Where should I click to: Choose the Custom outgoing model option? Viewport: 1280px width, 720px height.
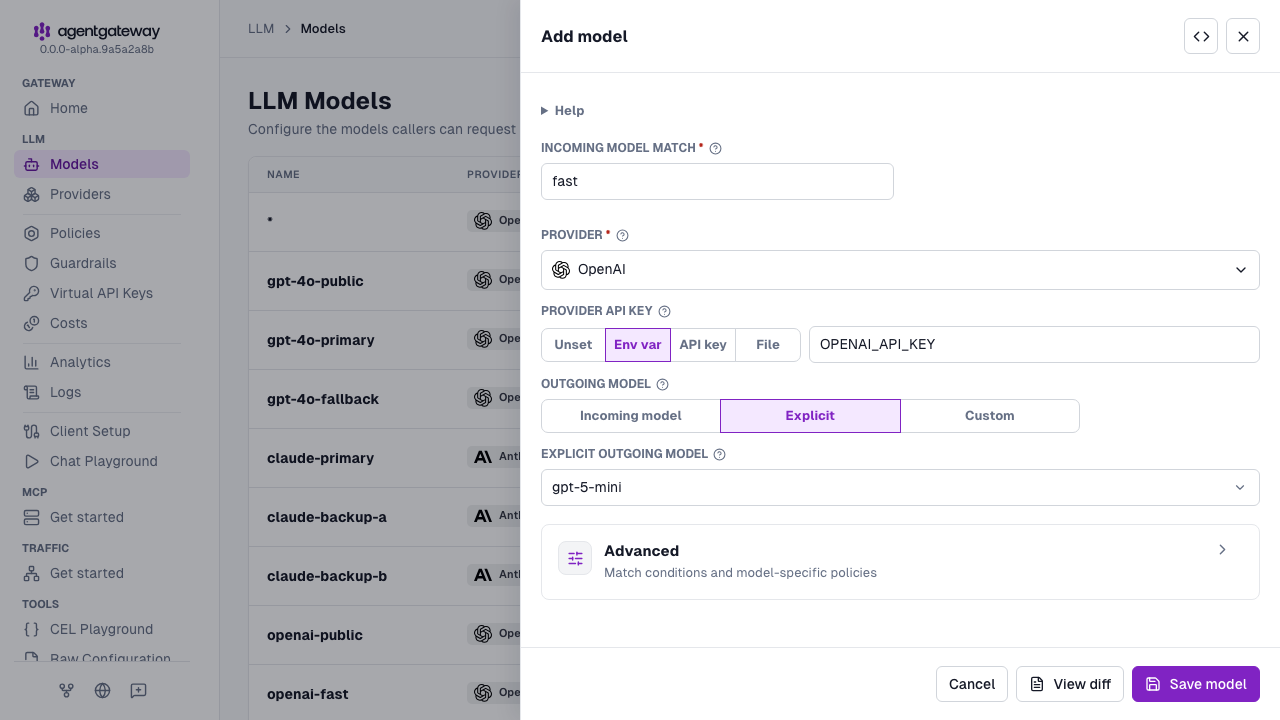(x=990, y=416)
